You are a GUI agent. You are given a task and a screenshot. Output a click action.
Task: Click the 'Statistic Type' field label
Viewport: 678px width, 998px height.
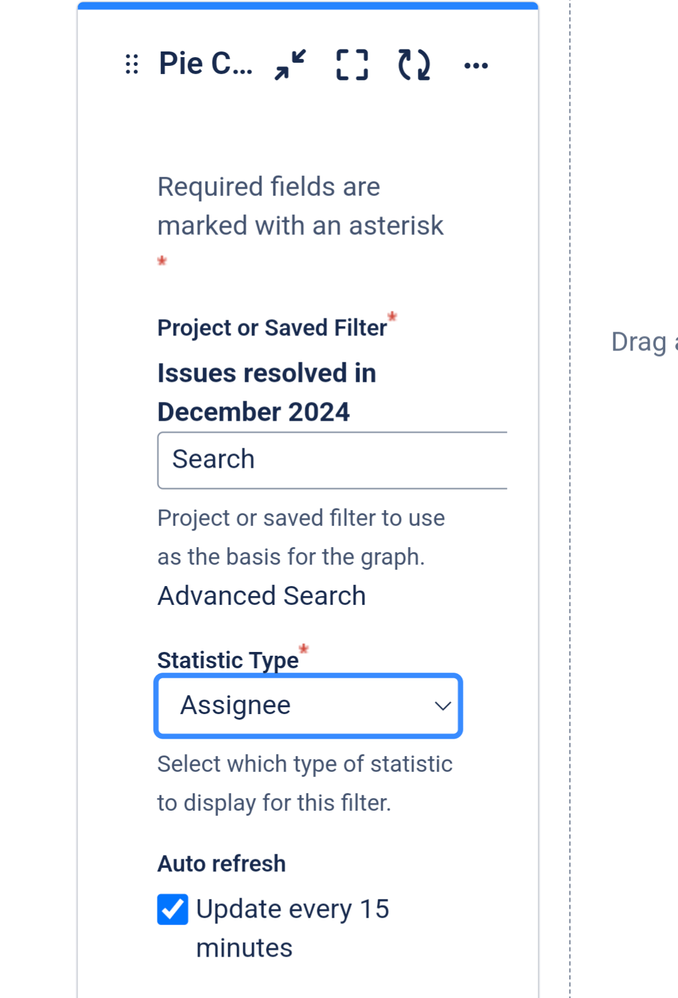pyautogui.click(x=228, y=660)
